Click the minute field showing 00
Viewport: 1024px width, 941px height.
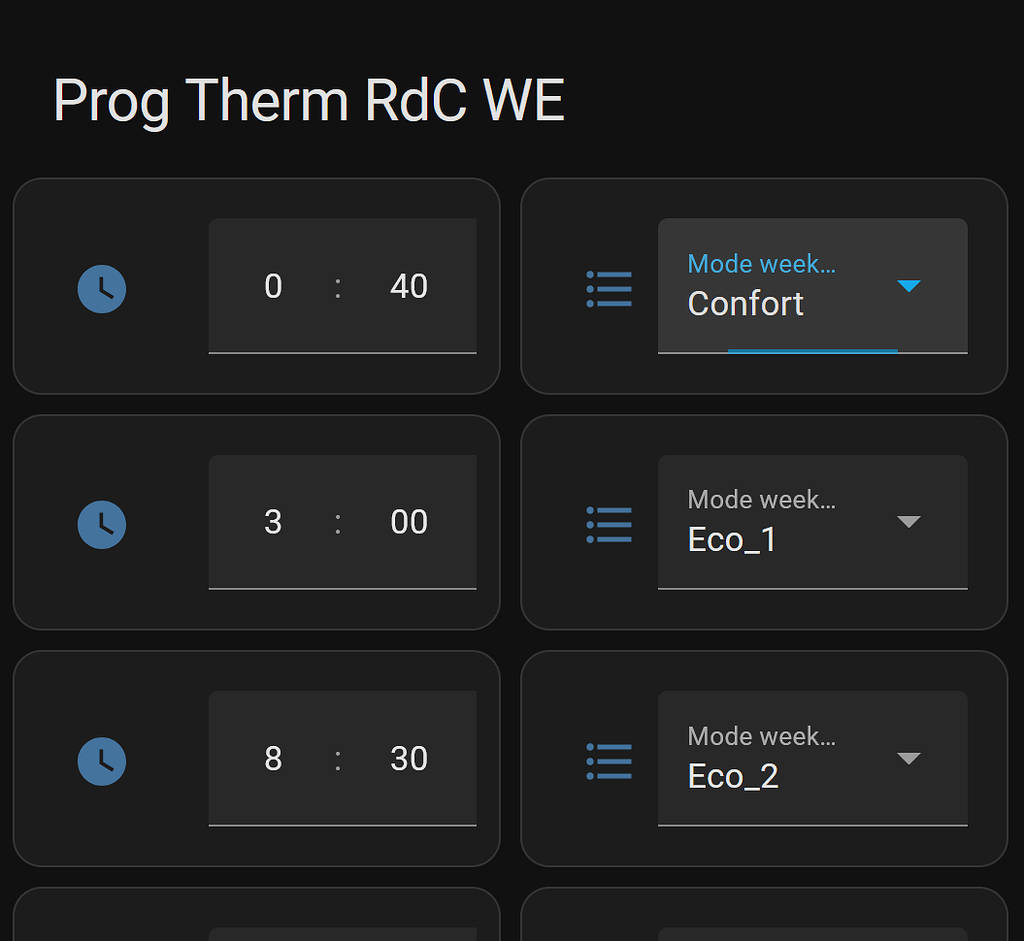click(x=408, y=523)
